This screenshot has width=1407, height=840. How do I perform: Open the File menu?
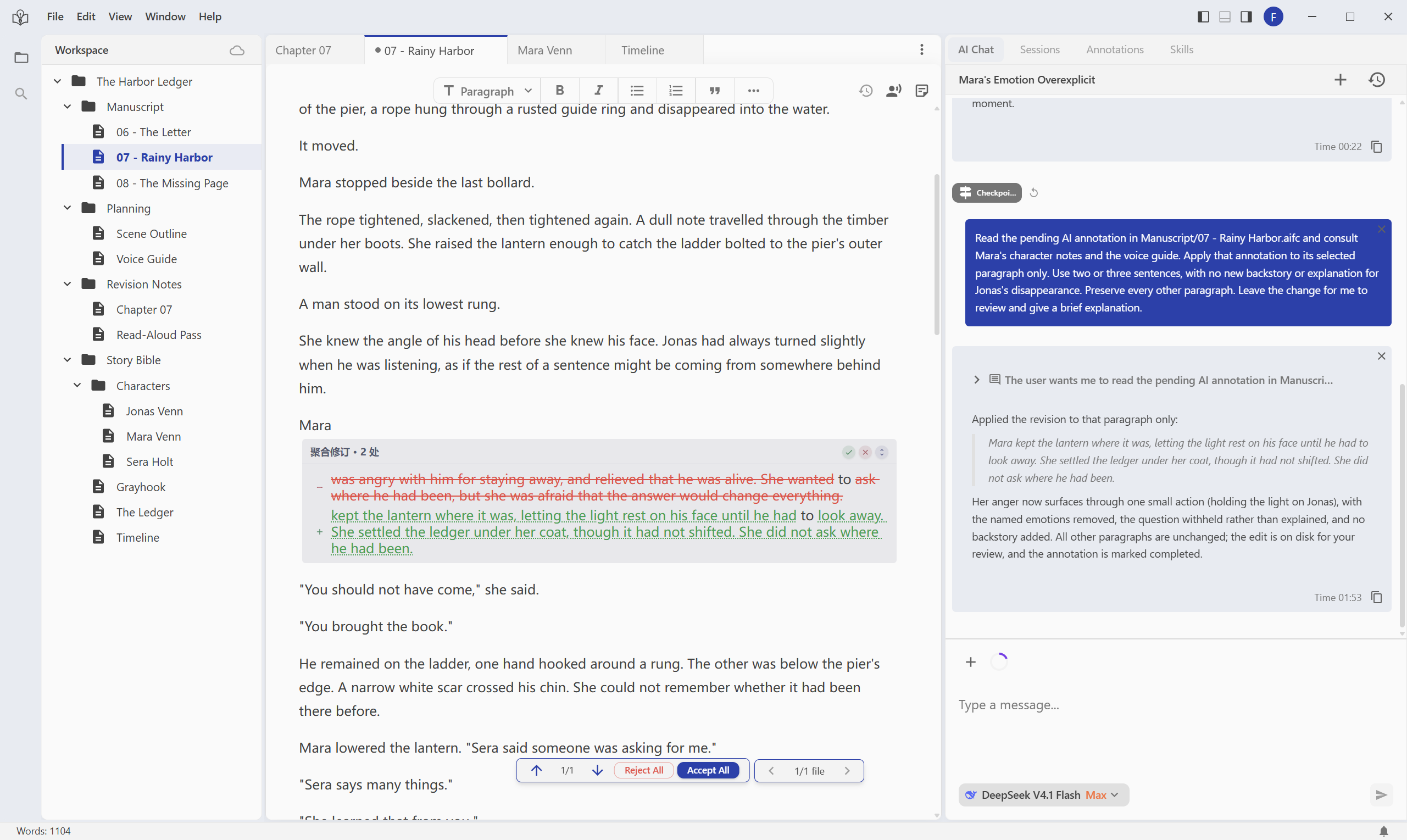tap(55, 16)
